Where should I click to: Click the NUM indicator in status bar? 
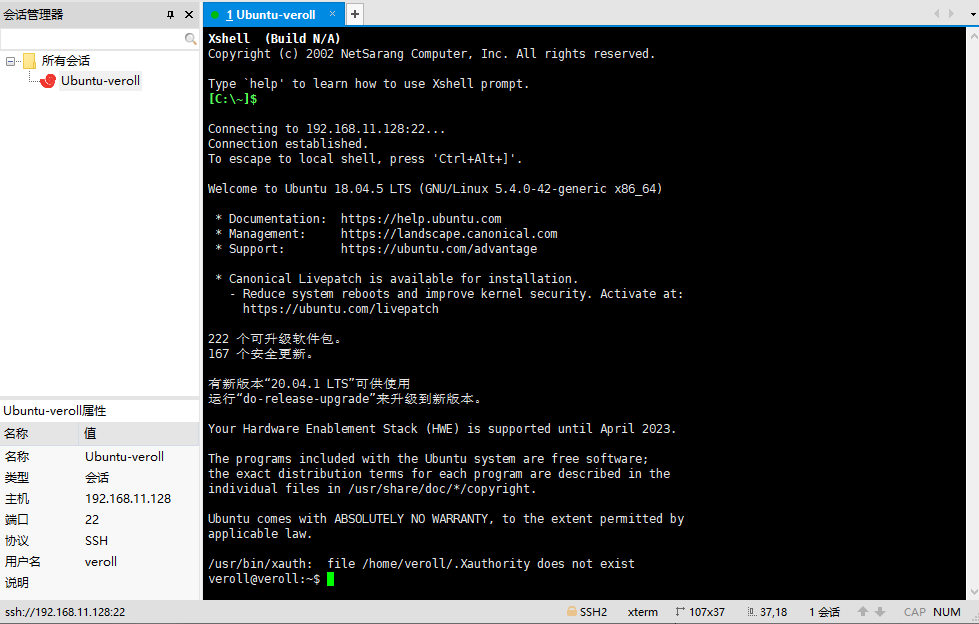[947, 612]
